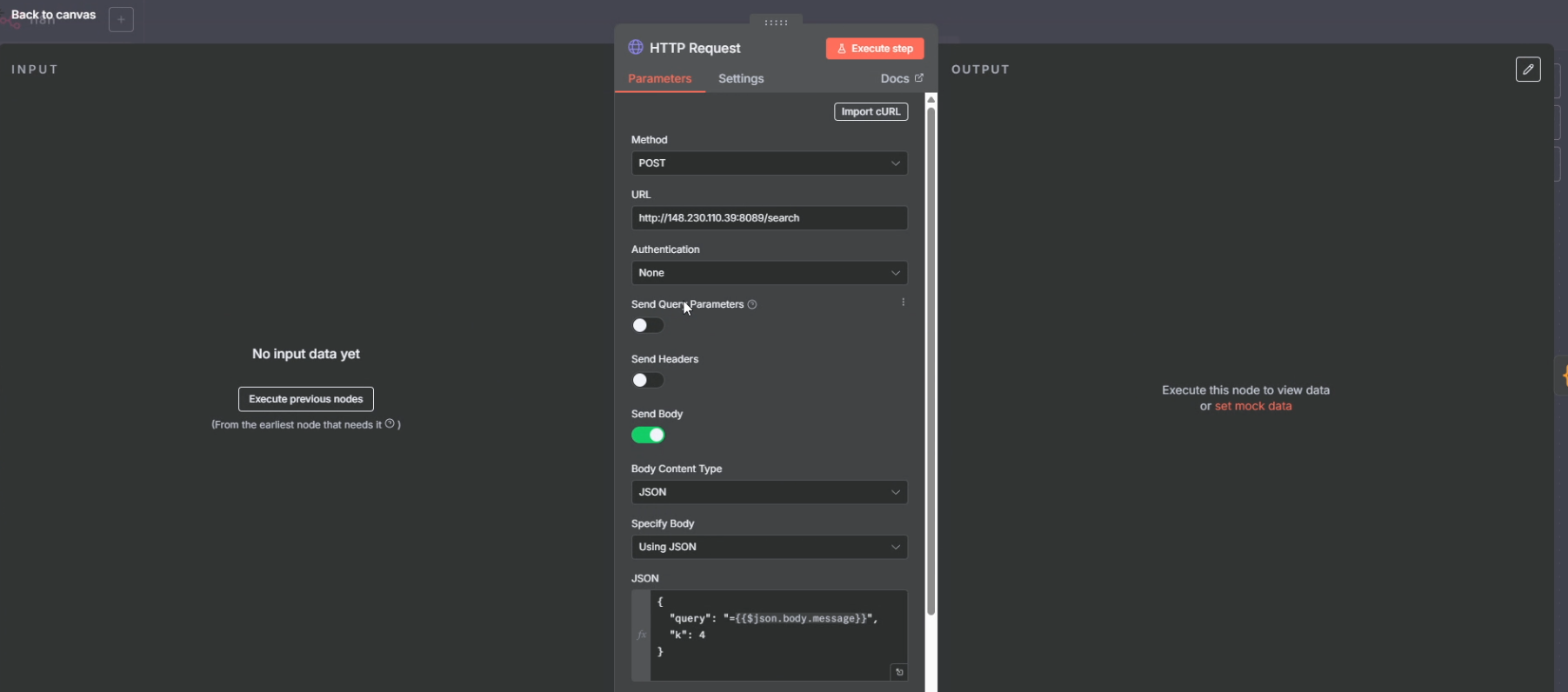Click the expand icon at JSON editor corner

pyautogui.click(x=899, y=672)
